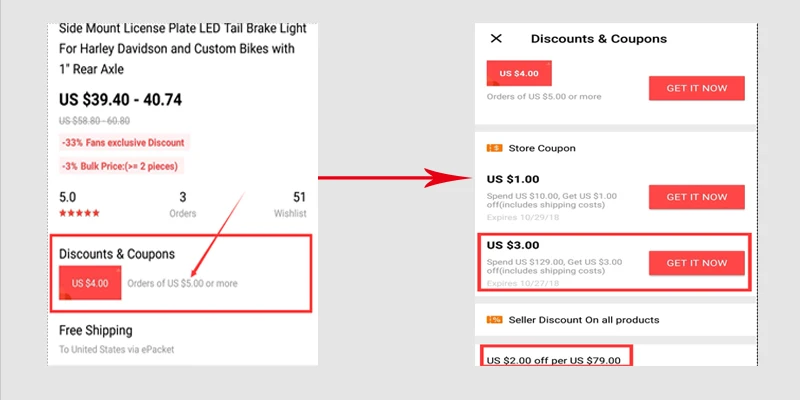The width and height of the screenshot is (800, 400).
Task: Click the -33% Fans exclusive Discount tag
Action: point(124,142)
